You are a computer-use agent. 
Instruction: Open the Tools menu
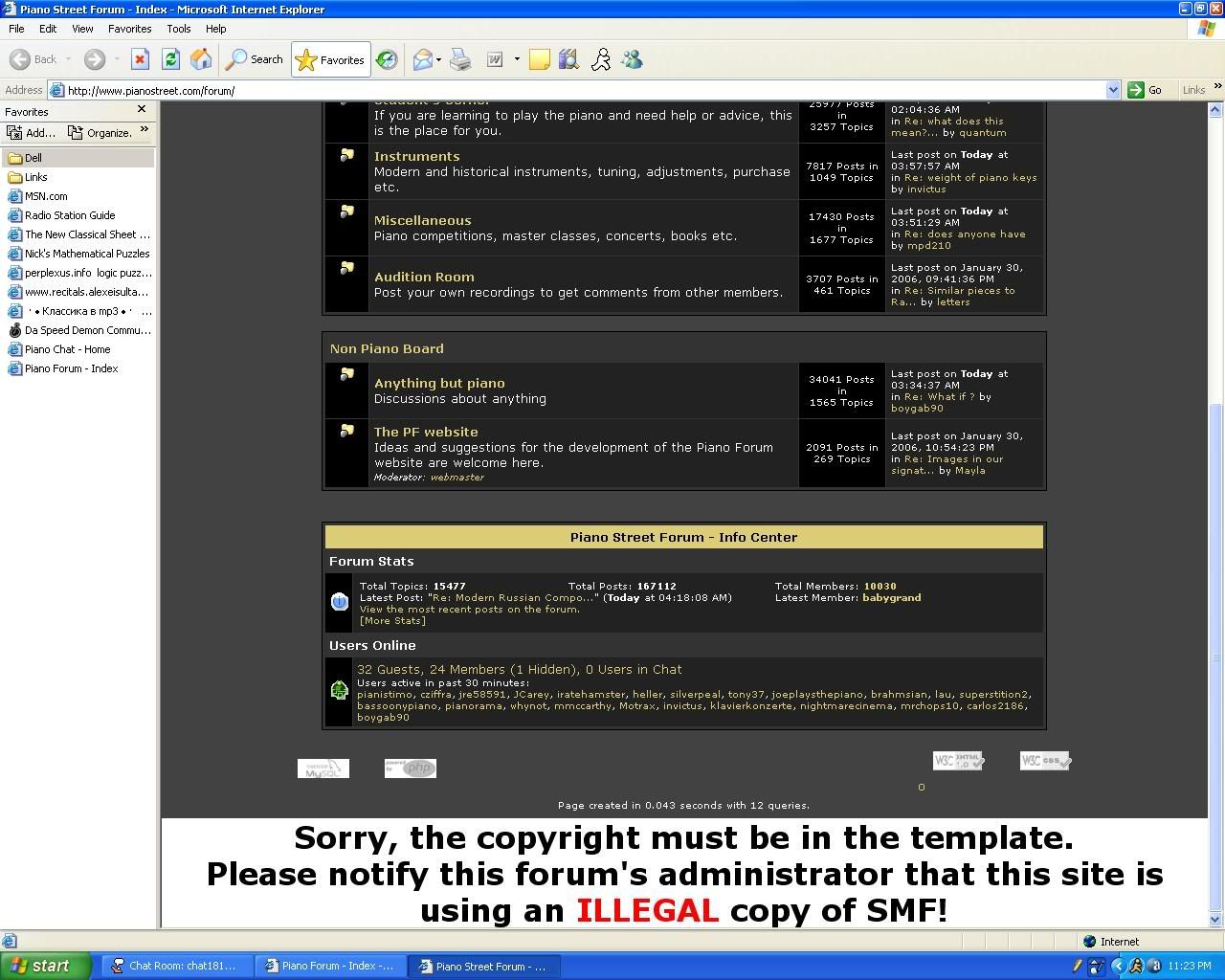[x=178, y=29]
